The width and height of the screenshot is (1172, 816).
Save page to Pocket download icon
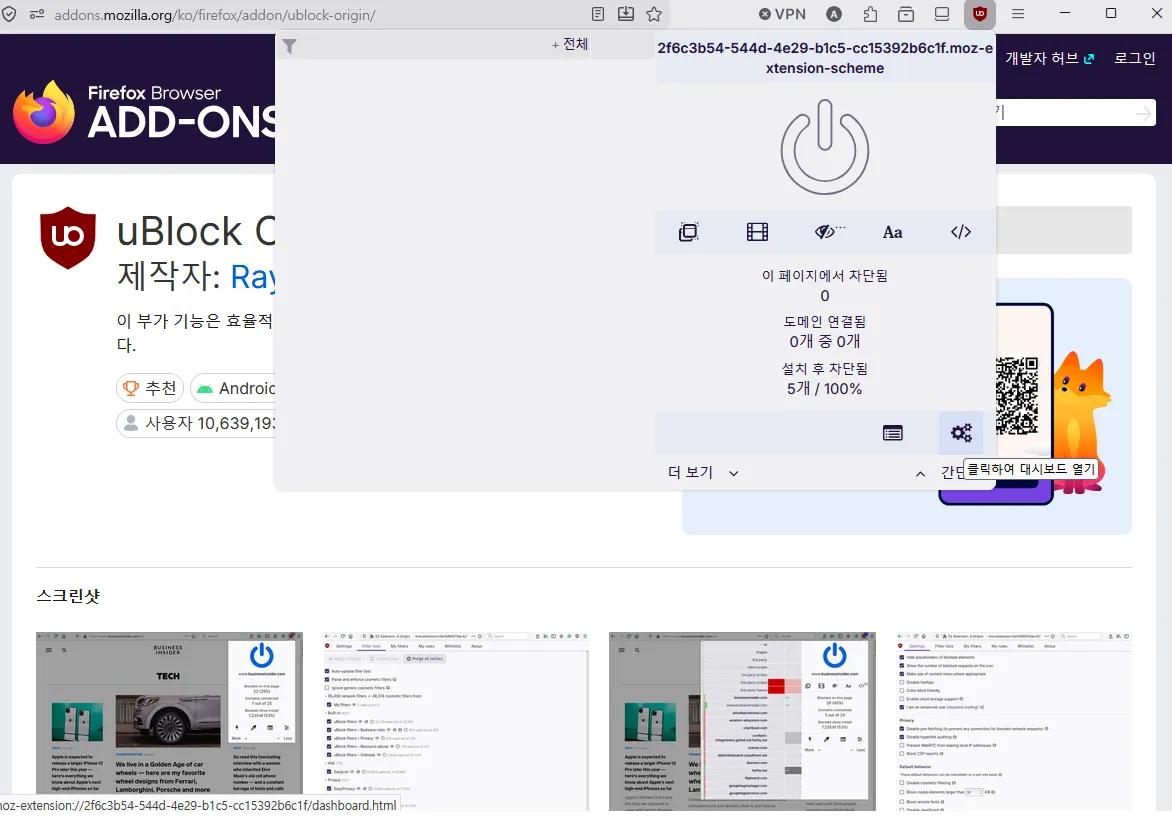[x=626, y=13]
